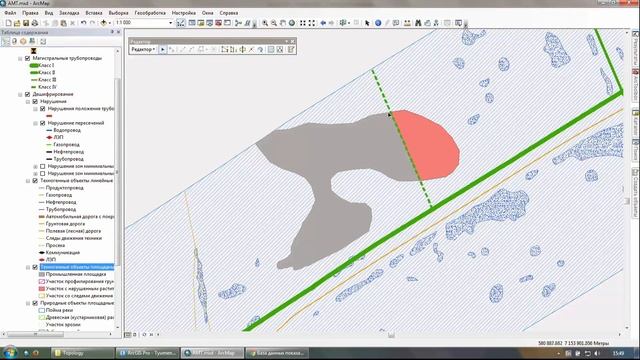Click the New map document icon

tap(8, 23)
